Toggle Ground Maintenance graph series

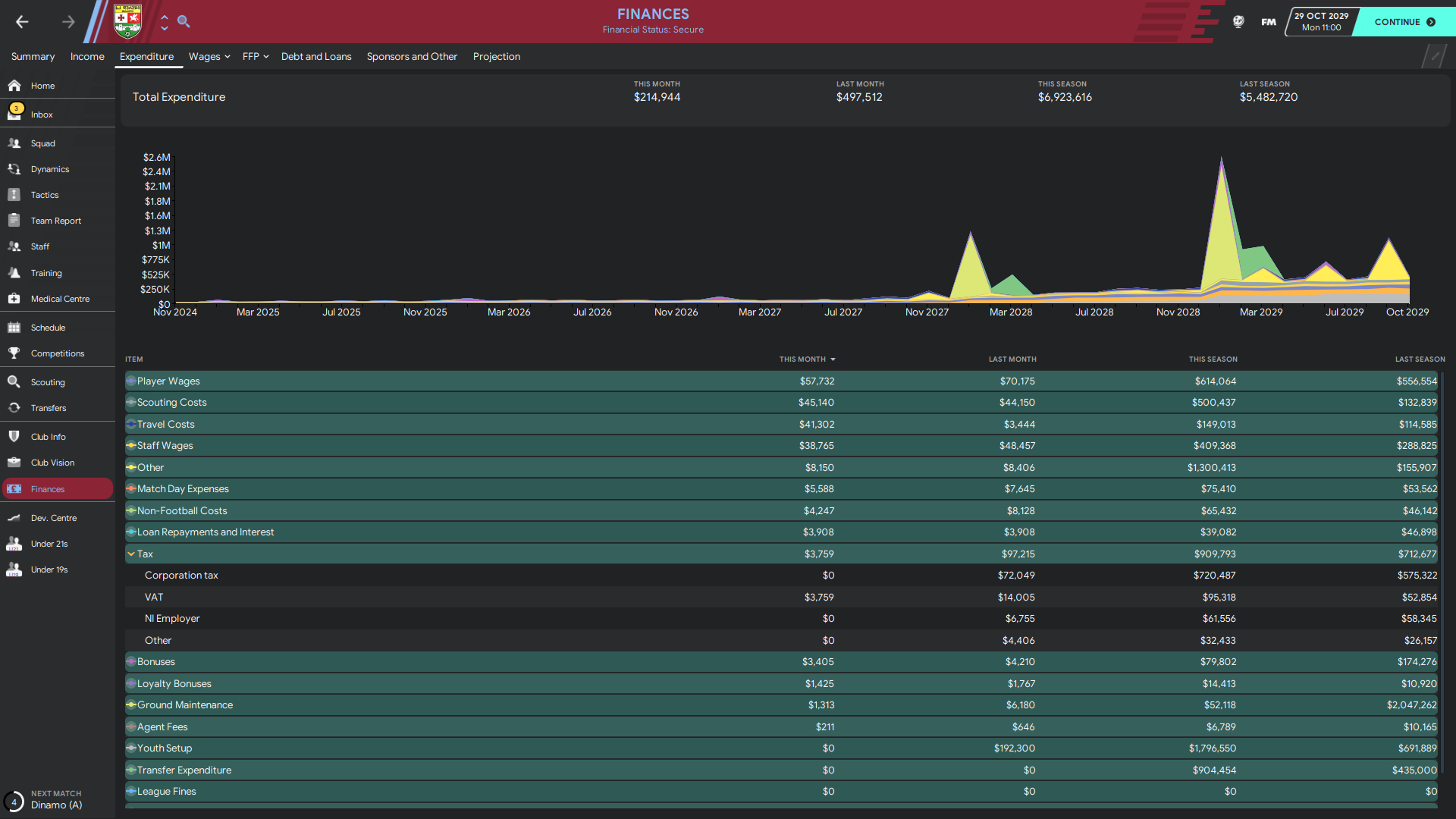point(131,704)
